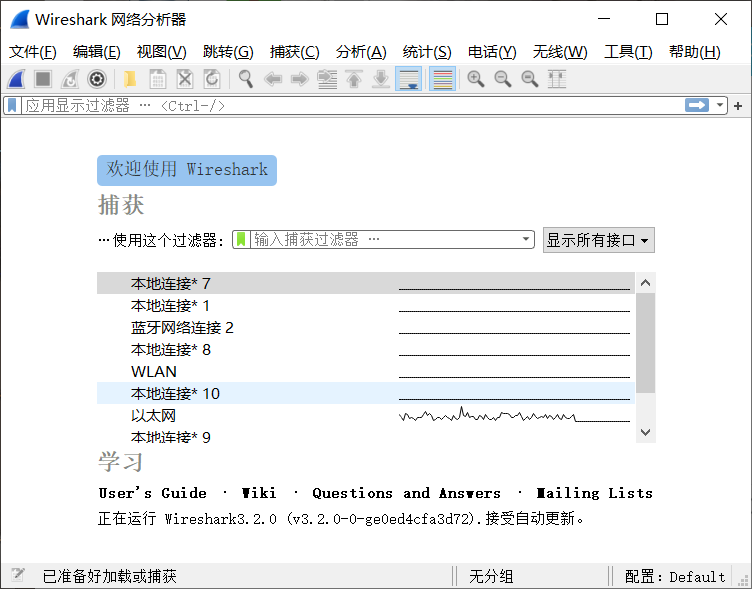The height and width of the screenshot is (589, 752).
Task: Open the 帮助(H) menu
Action: pos(694,52)
